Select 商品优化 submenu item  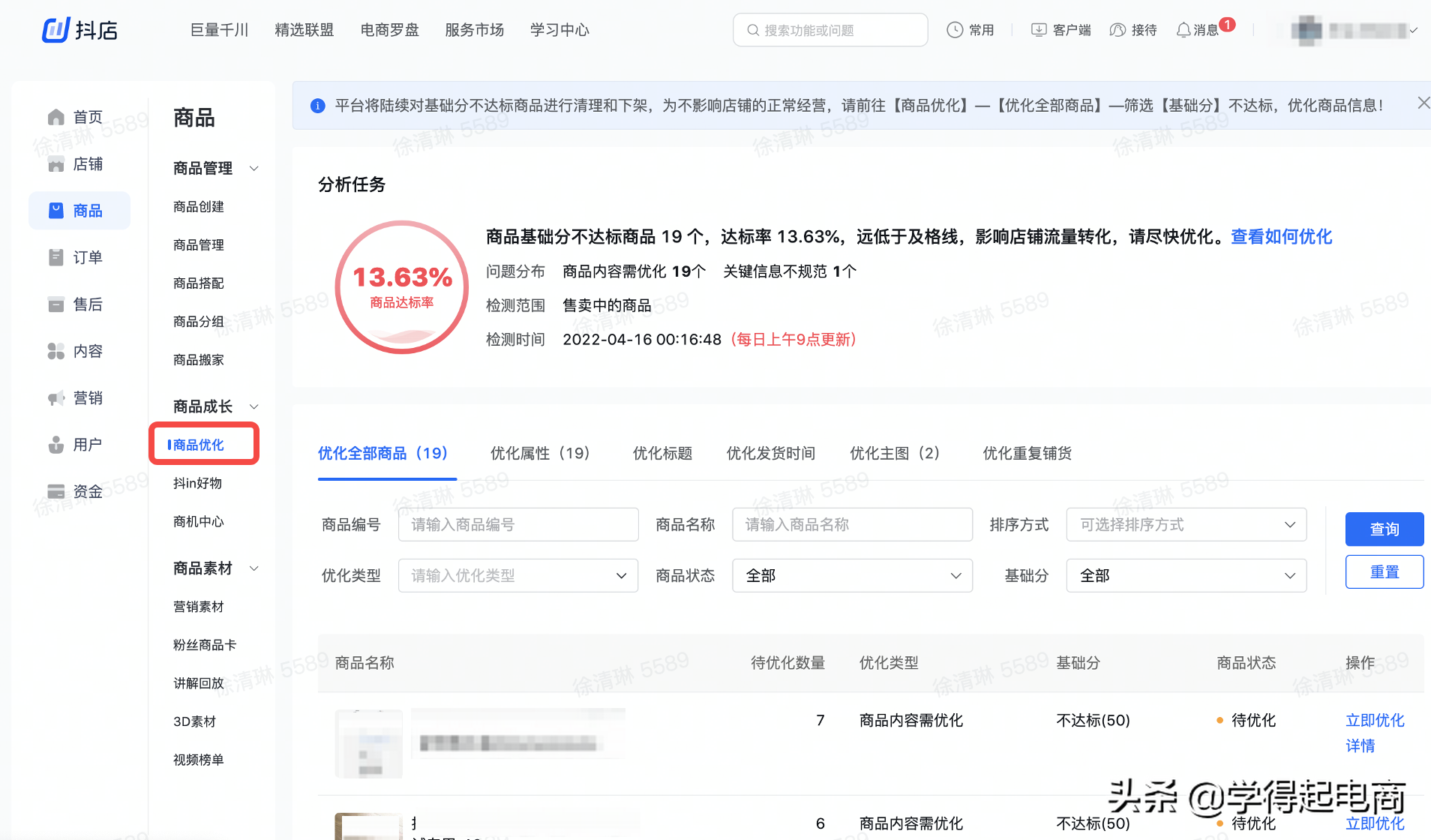click(199, 445)
